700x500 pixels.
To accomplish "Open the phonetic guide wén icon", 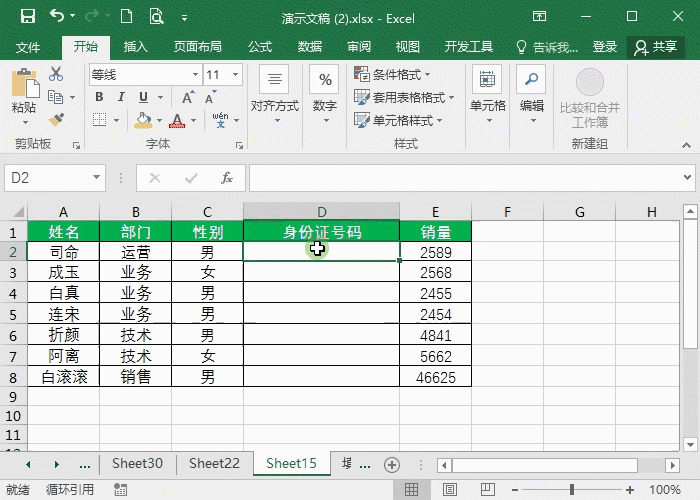I will pos(221,120).
